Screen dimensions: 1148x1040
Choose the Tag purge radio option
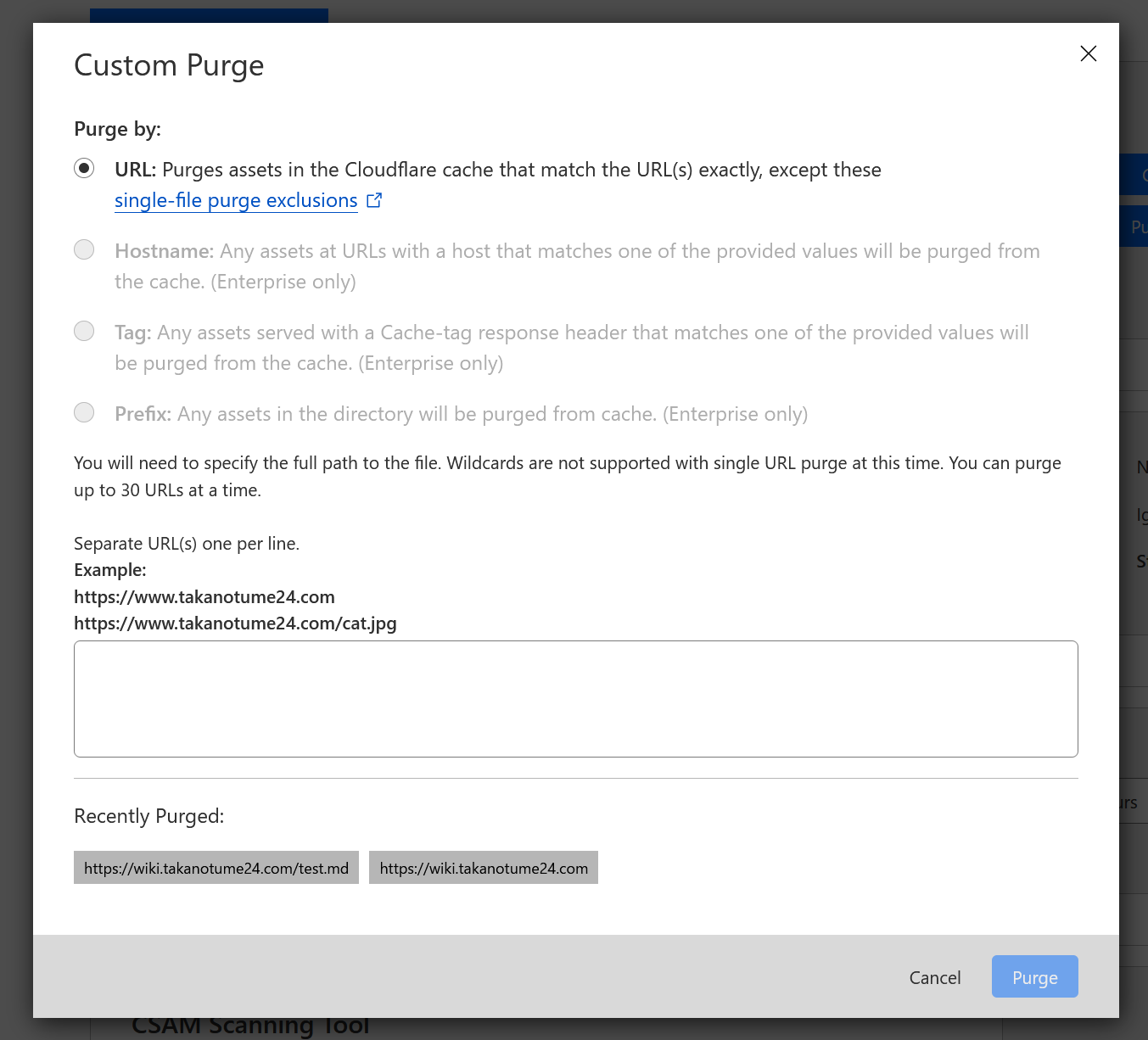84,331
